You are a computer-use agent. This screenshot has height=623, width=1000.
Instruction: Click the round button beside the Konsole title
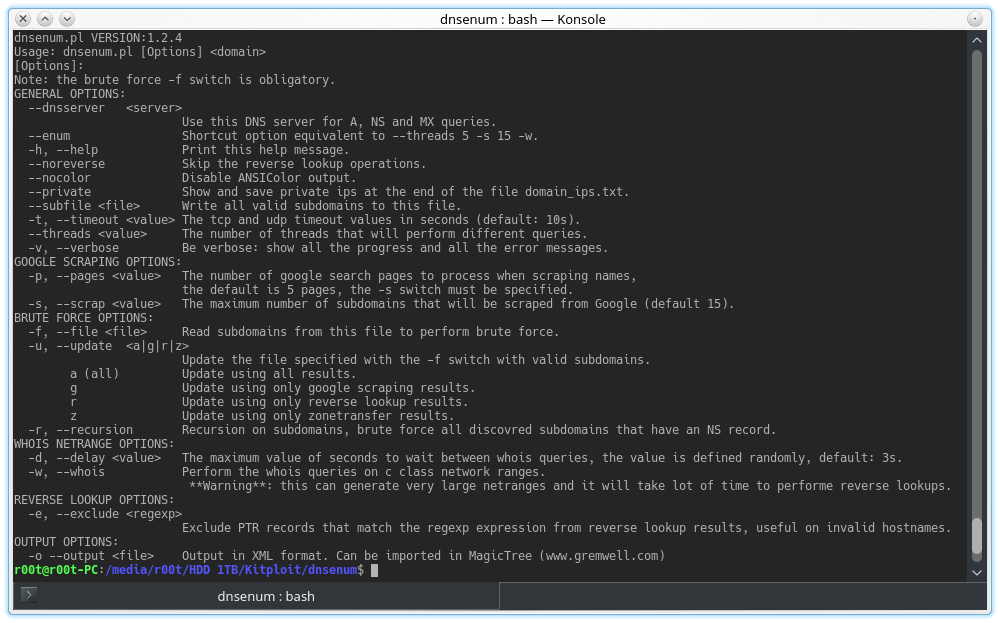pos(974,19)
